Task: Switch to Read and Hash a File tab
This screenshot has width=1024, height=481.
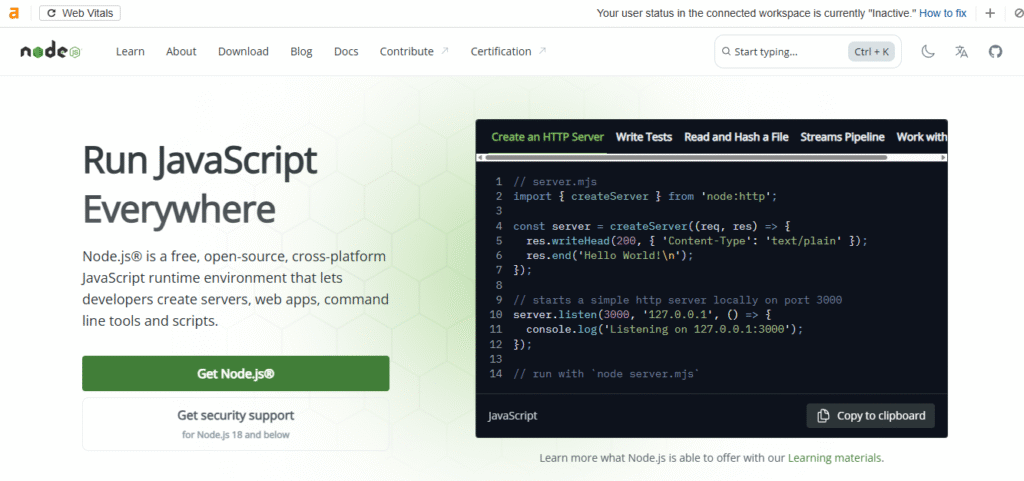Action: 736,137
